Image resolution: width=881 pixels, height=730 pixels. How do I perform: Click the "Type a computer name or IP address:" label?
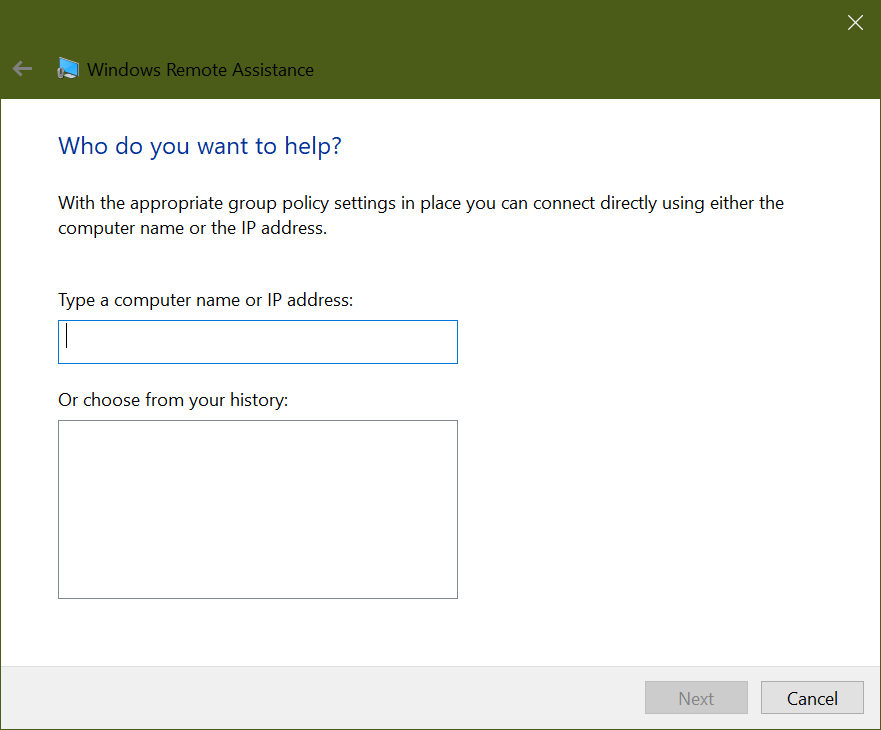(x=206, y=300)
